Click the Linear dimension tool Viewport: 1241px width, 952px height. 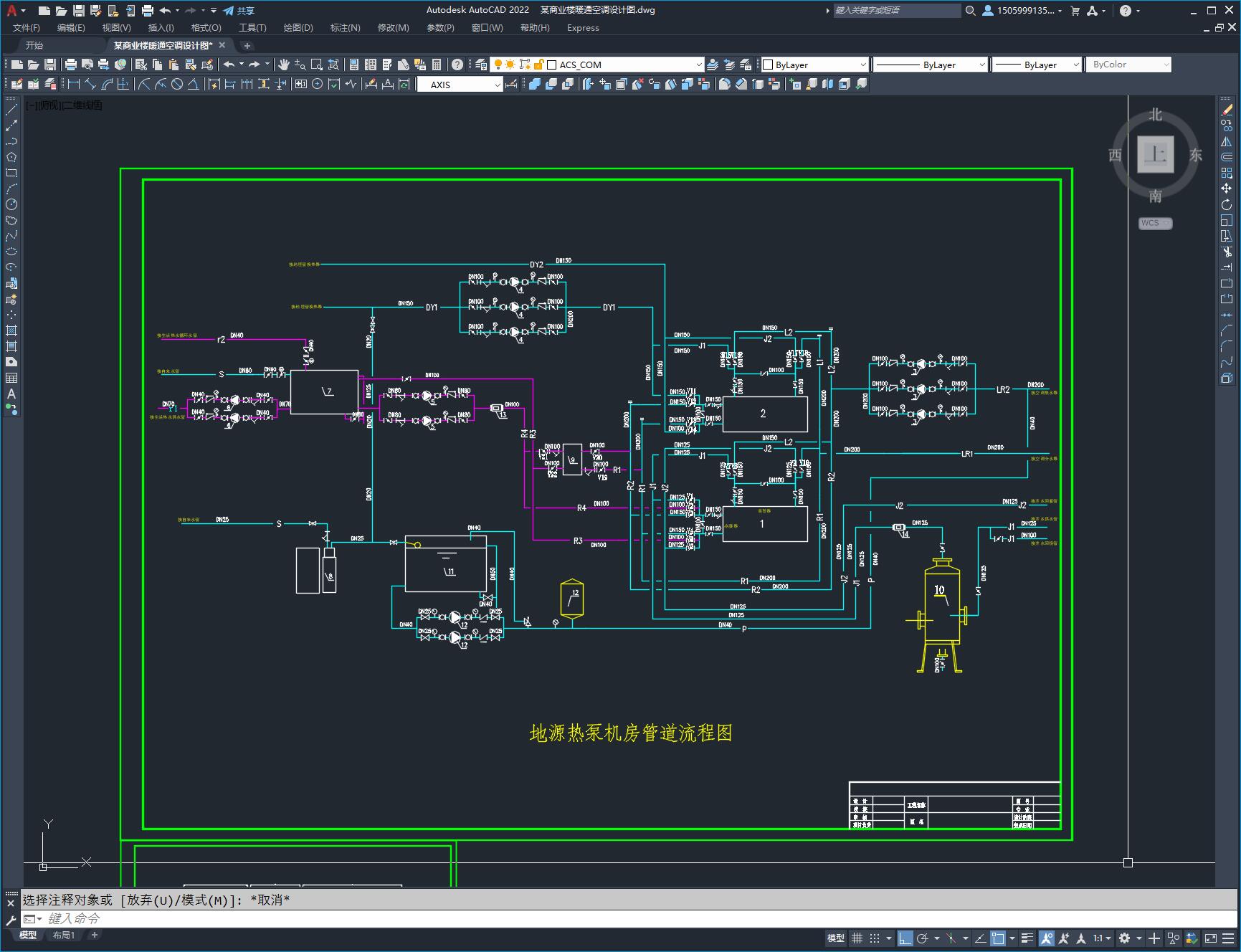coord(74,84)
